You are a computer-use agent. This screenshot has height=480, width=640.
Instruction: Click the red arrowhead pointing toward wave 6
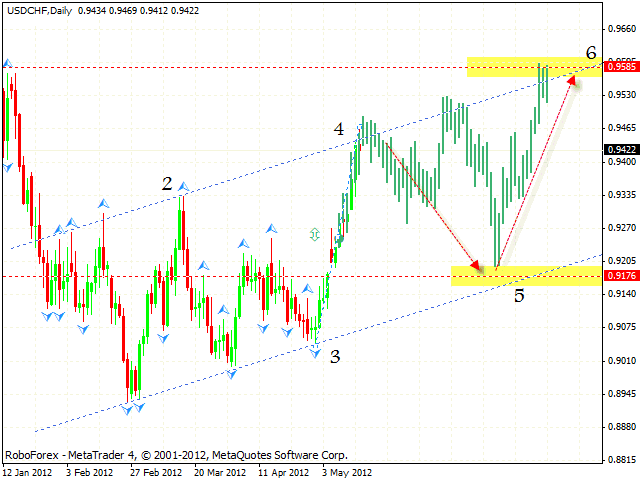click(573, 81)
